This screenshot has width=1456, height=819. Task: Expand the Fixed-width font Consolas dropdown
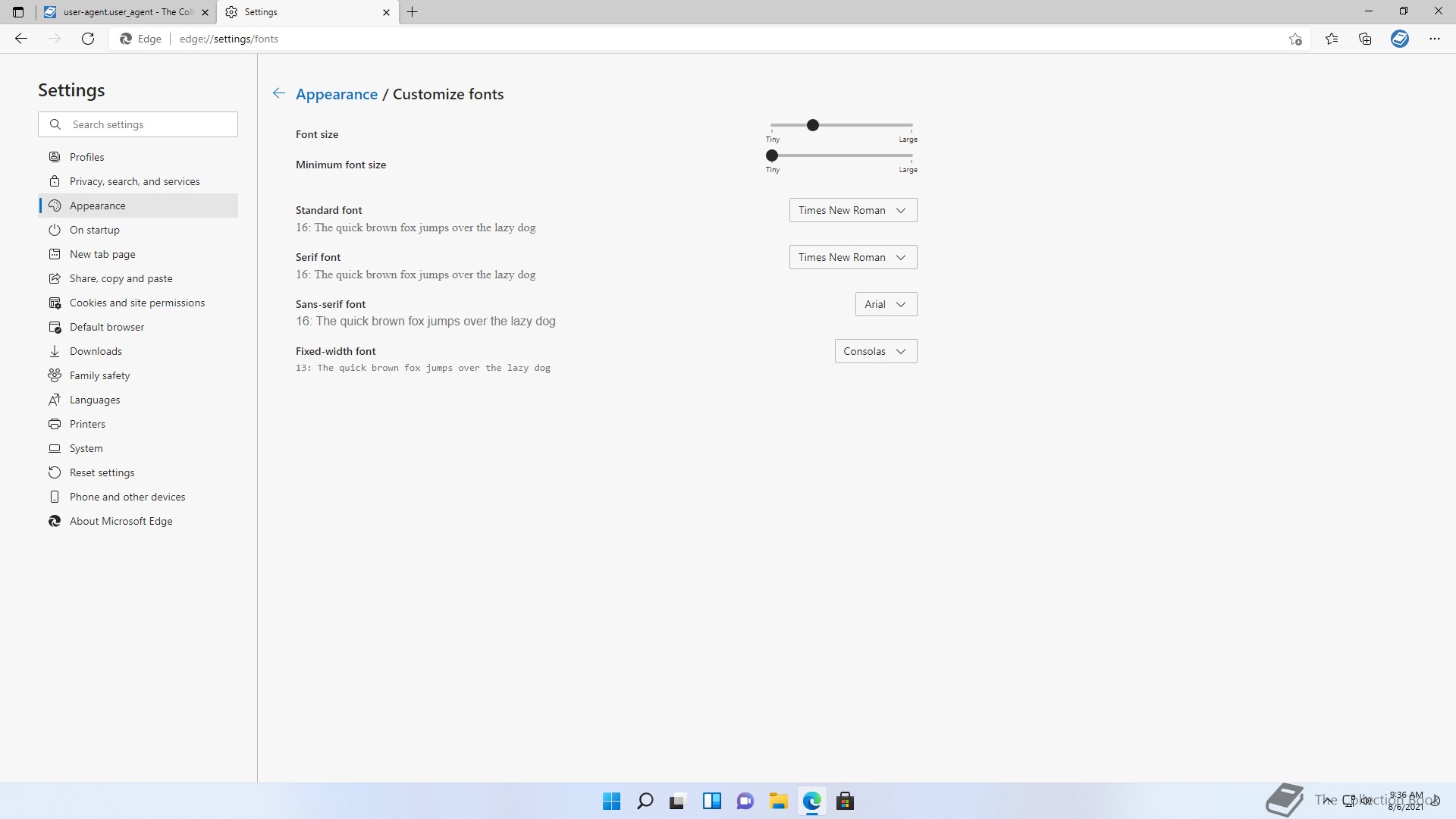point(875,351)
